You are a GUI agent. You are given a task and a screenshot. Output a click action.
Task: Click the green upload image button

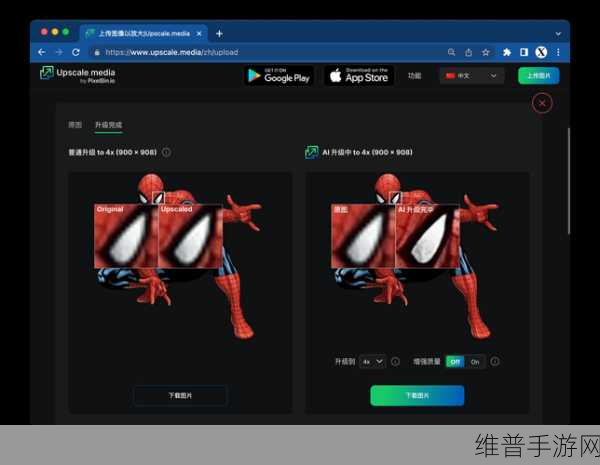539,75
